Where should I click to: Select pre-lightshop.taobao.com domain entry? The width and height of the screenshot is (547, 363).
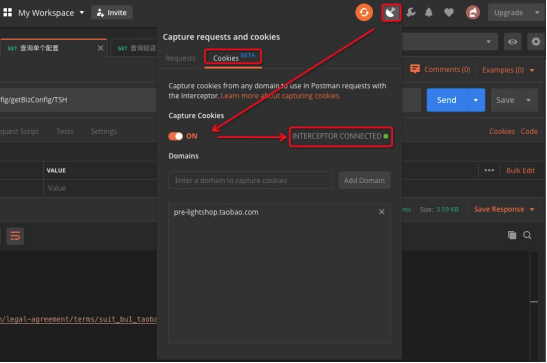coord(216,212)
